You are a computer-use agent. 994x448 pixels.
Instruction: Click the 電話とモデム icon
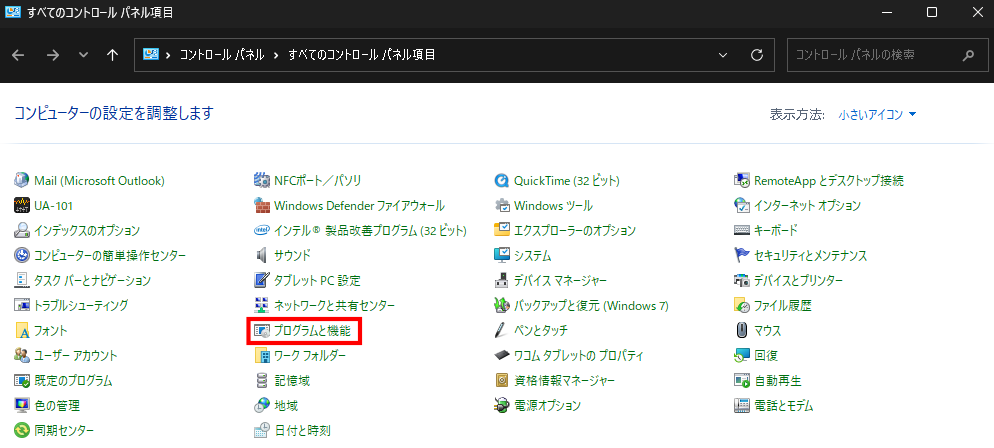click(x=742, y=406)
